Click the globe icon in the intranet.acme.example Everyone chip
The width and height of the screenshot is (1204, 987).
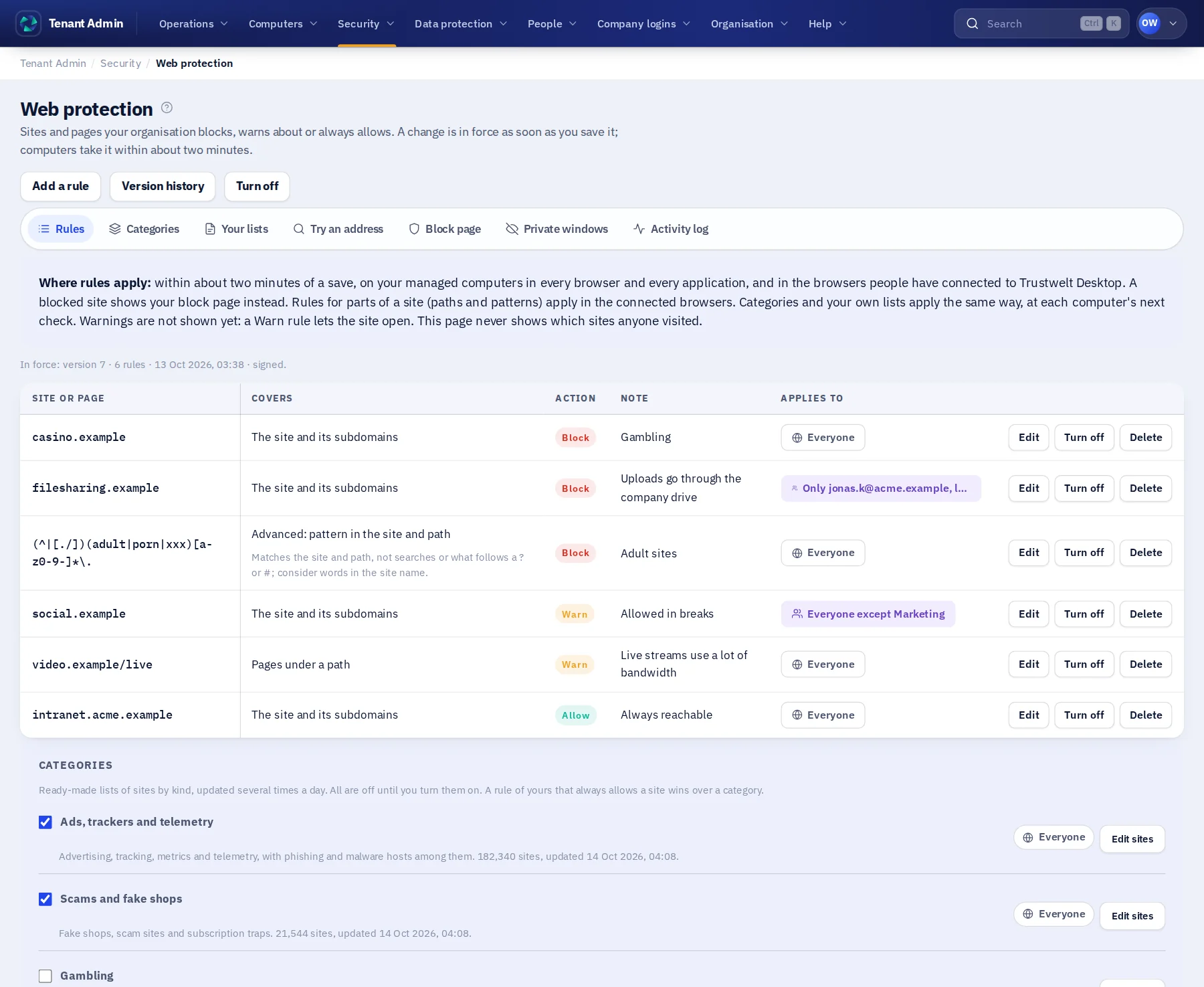point(797,715)
